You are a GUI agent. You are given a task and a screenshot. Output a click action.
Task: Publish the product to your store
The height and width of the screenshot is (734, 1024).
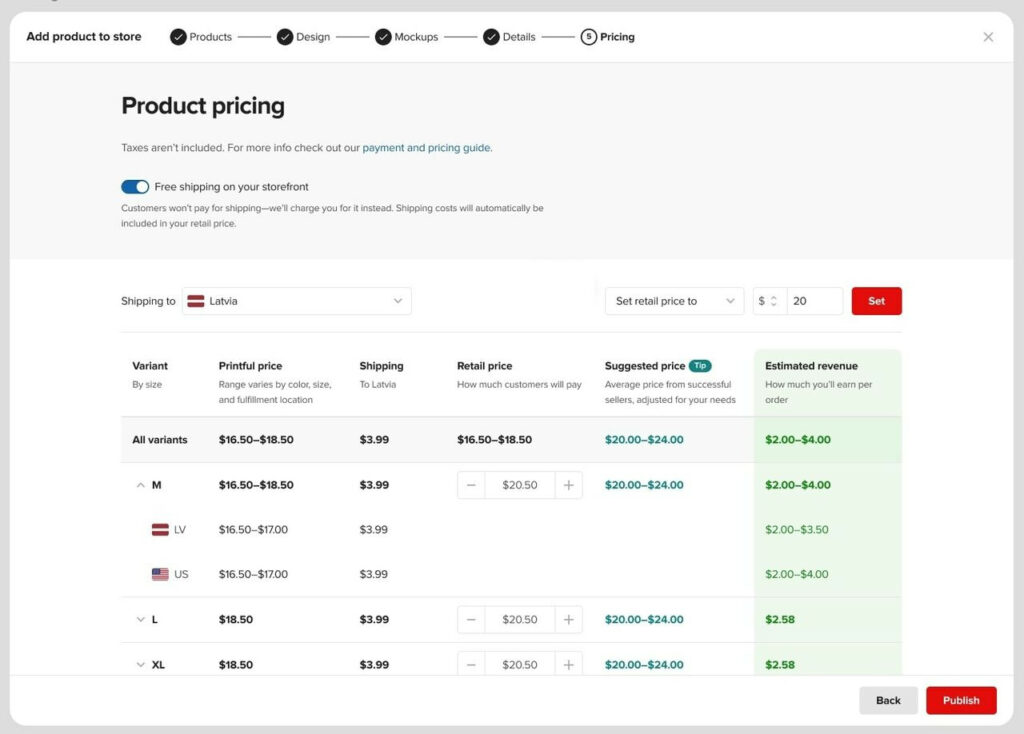(x=961, y=700)
